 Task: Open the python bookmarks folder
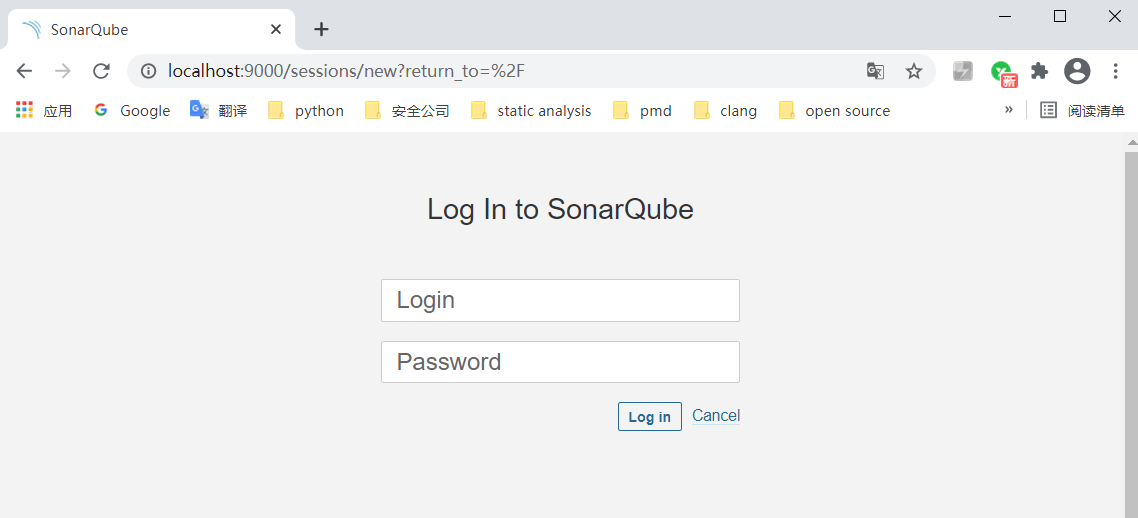tap(306, 111)
